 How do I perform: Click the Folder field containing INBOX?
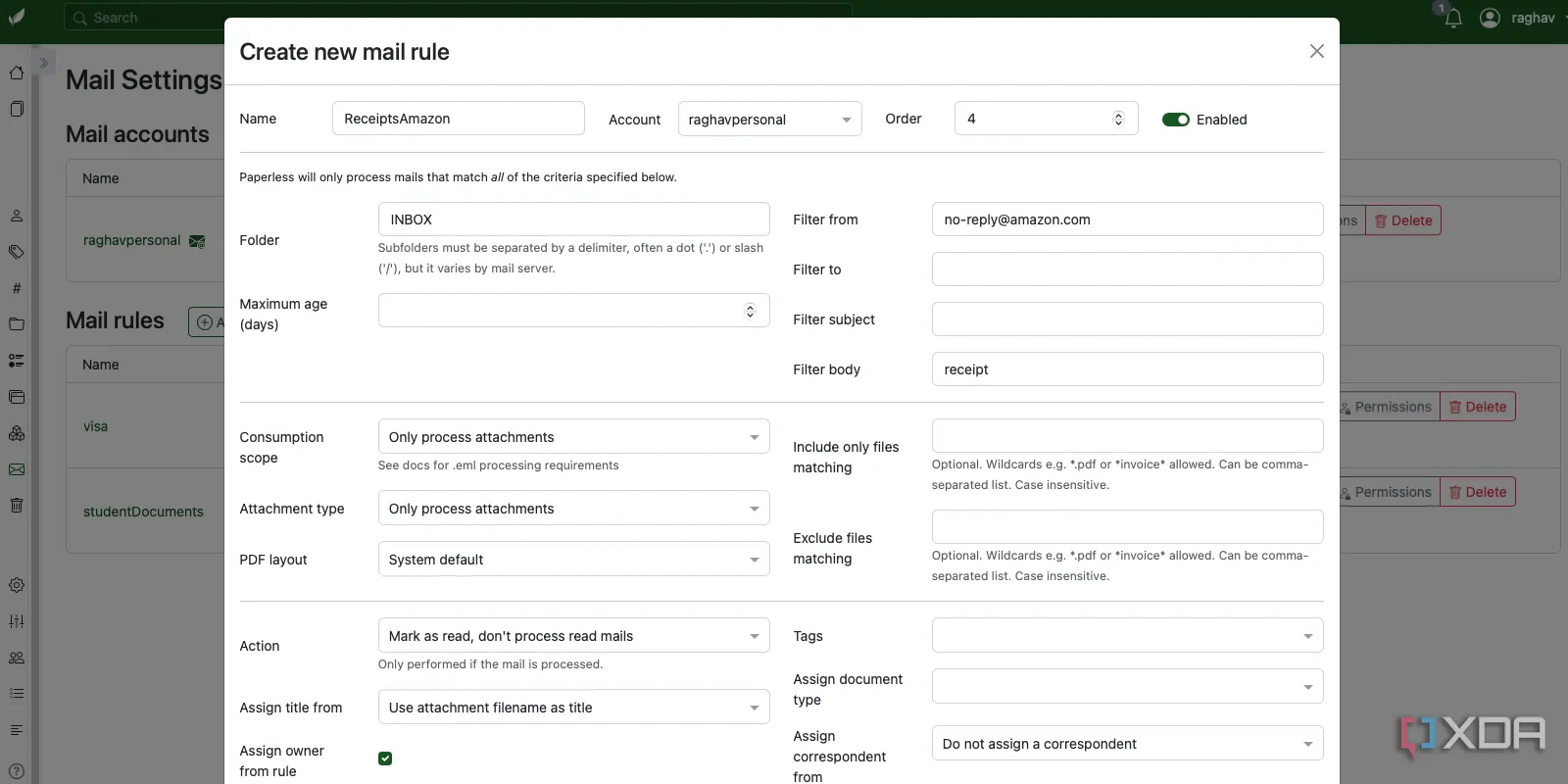(x=573, y=220)
